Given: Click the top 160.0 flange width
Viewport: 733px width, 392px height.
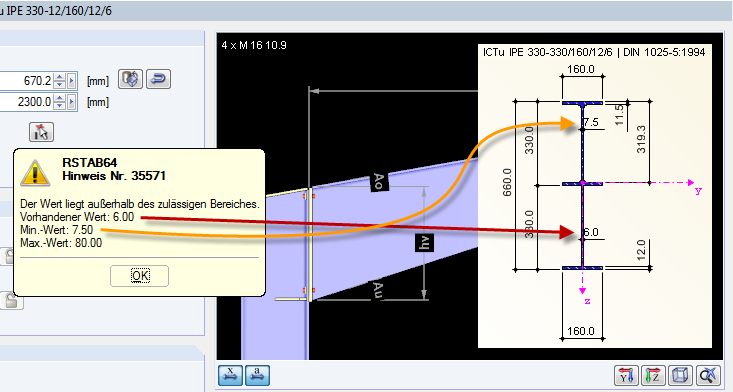Looking at the screenshot, I should pyautogui.click(x=581, y=69).
